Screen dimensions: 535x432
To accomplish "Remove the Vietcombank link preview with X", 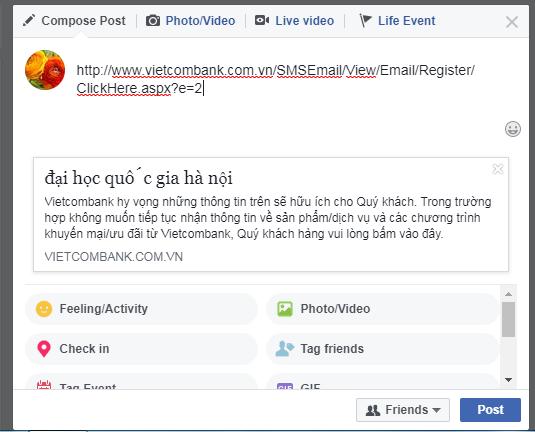I will tap(498, 169).
